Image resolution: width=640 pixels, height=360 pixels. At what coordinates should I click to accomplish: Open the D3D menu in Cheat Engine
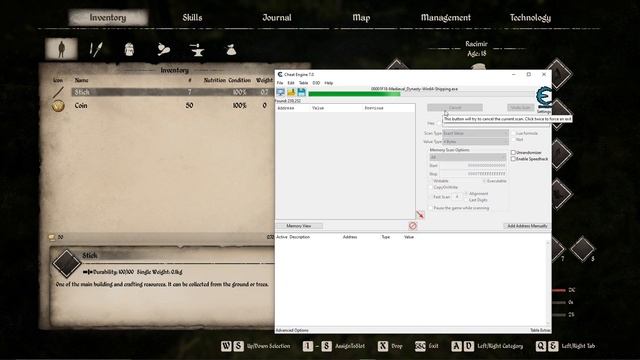(x=316, y=83)
